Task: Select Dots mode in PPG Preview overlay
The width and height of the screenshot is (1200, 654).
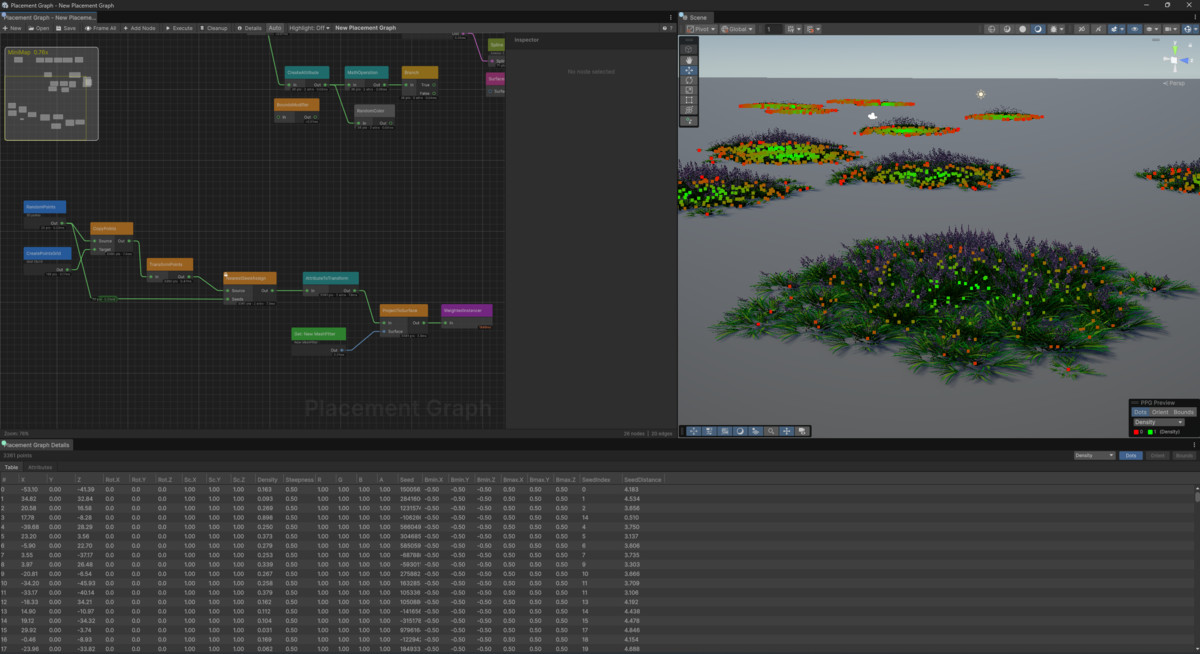Action: coord(1140,412)
